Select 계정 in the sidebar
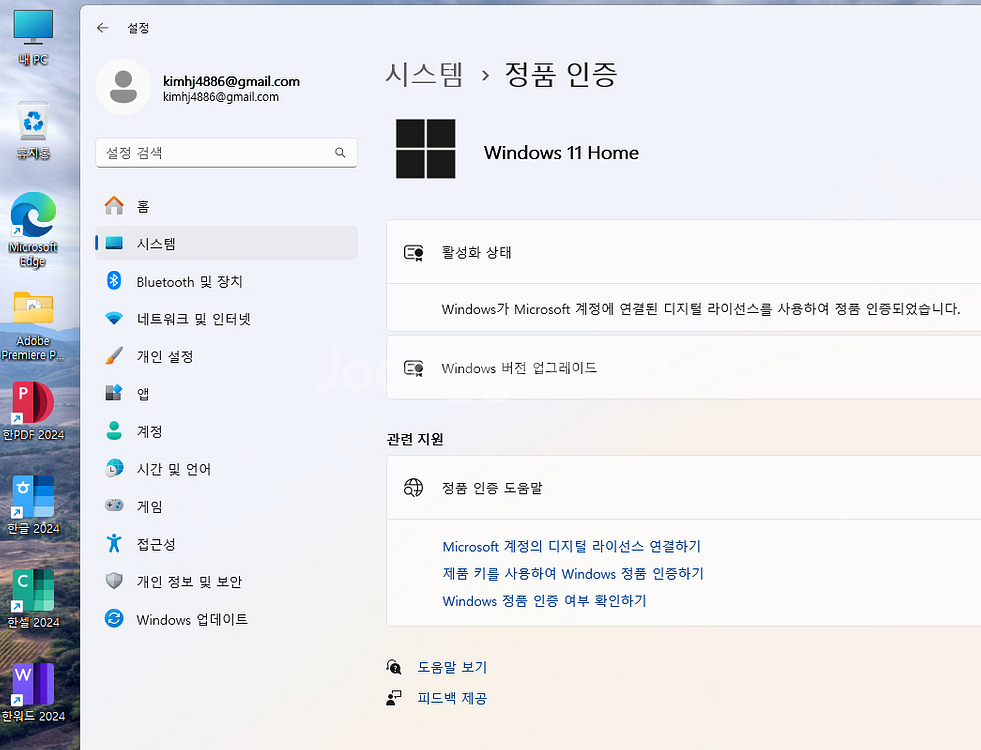This screenshot has height=750, width=981. coord(226,431)
